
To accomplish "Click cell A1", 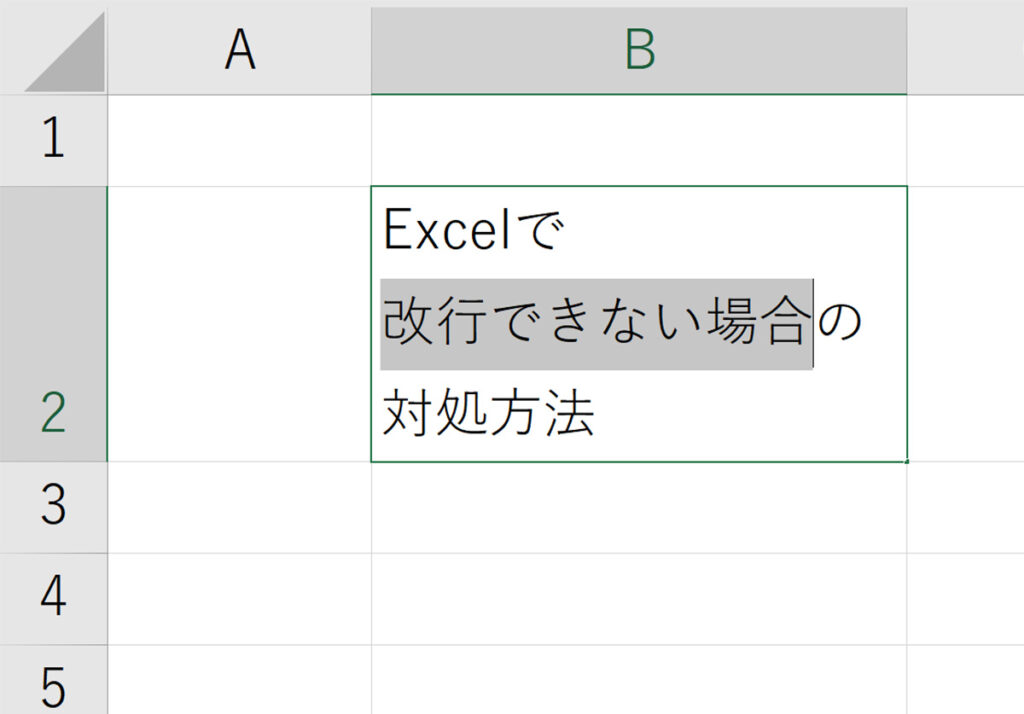I will [x=240, y=140].
